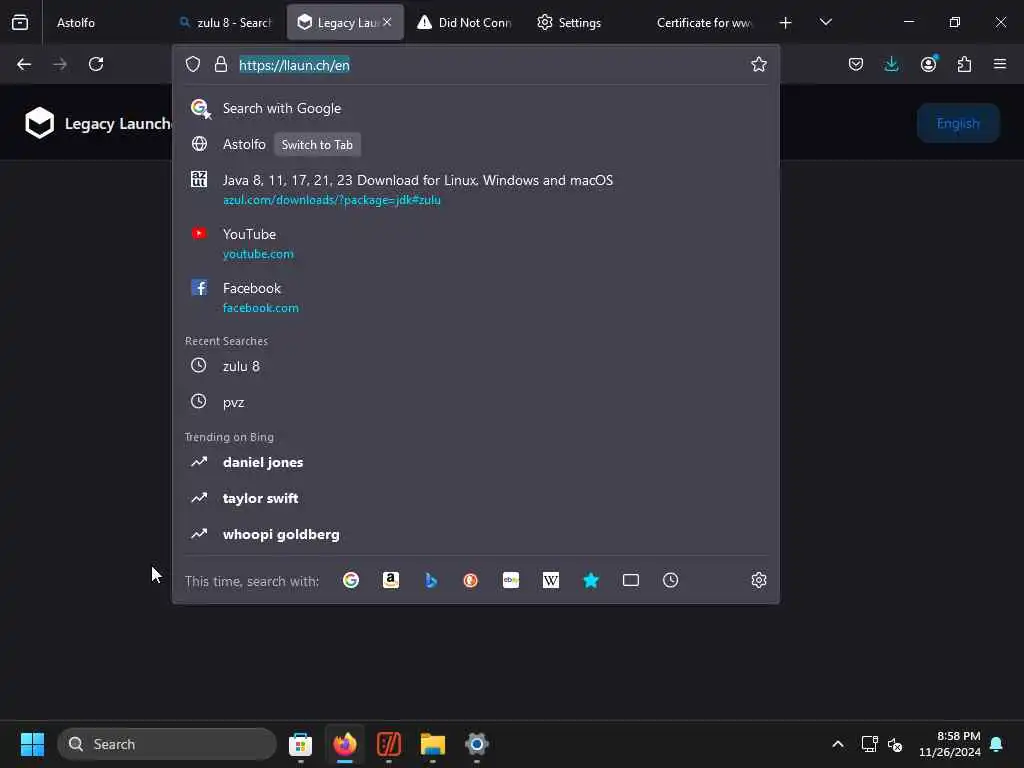Click the site security padlock icon
The height and width of the screenshot is (768, 1024).
[221, 64]
